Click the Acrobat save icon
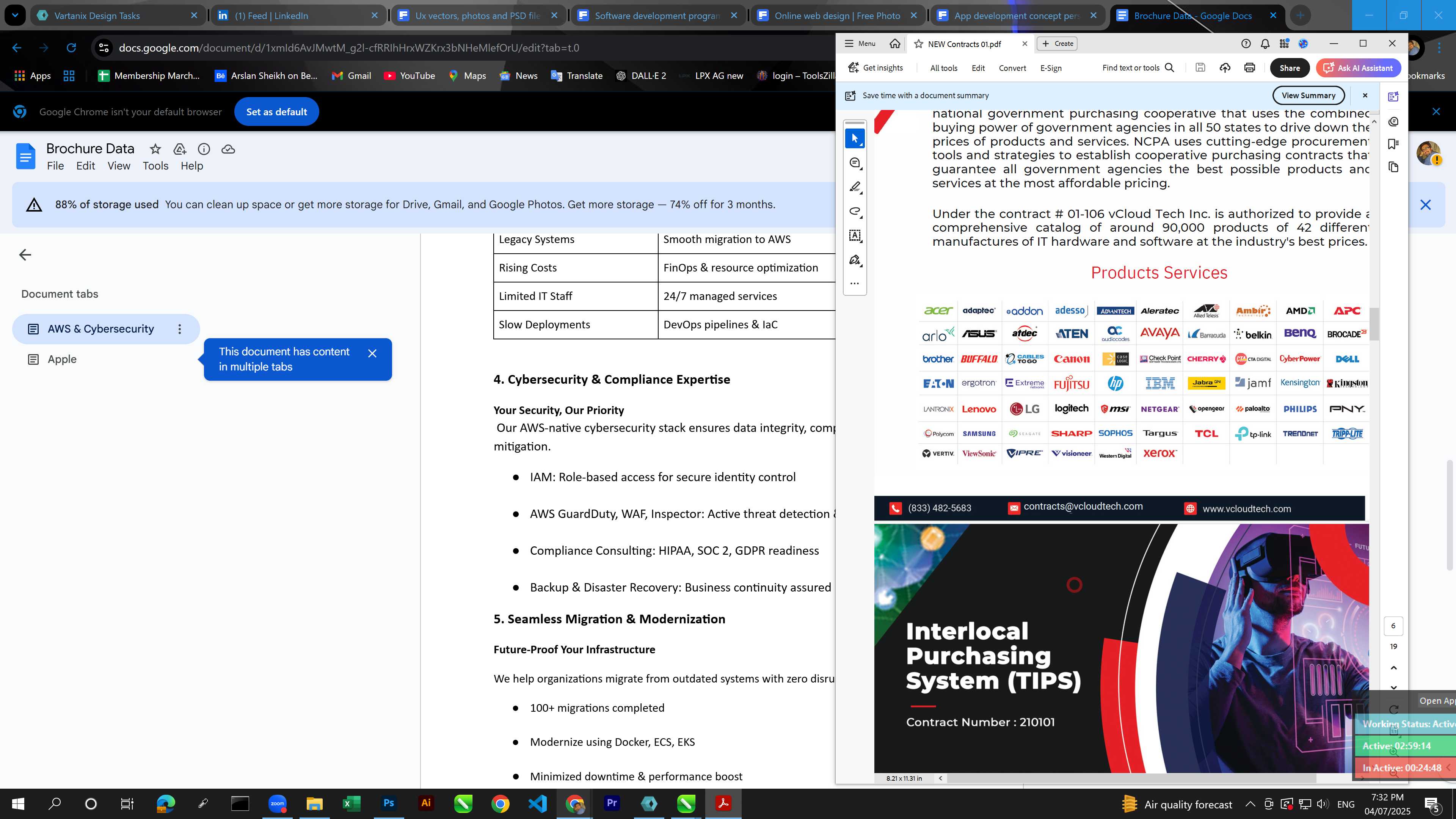 (1200, 68)
